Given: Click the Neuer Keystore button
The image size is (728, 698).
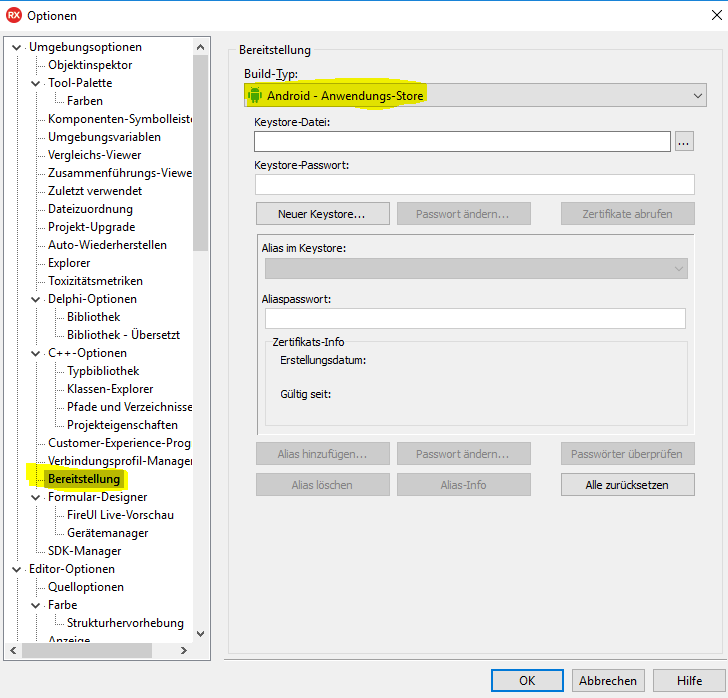Looking at the screenshot, I should coord(322,214).
